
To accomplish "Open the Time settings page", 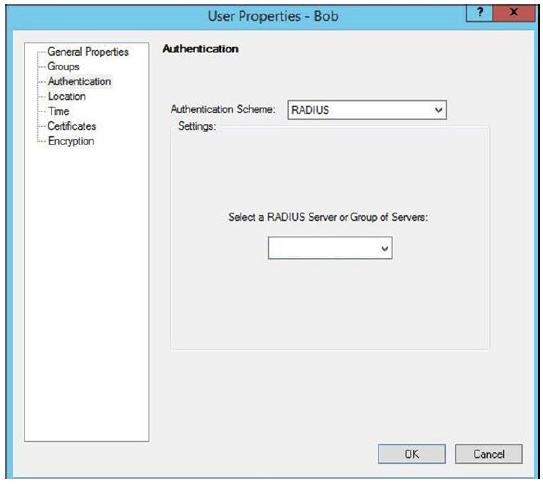I will (x=59, y=111).
